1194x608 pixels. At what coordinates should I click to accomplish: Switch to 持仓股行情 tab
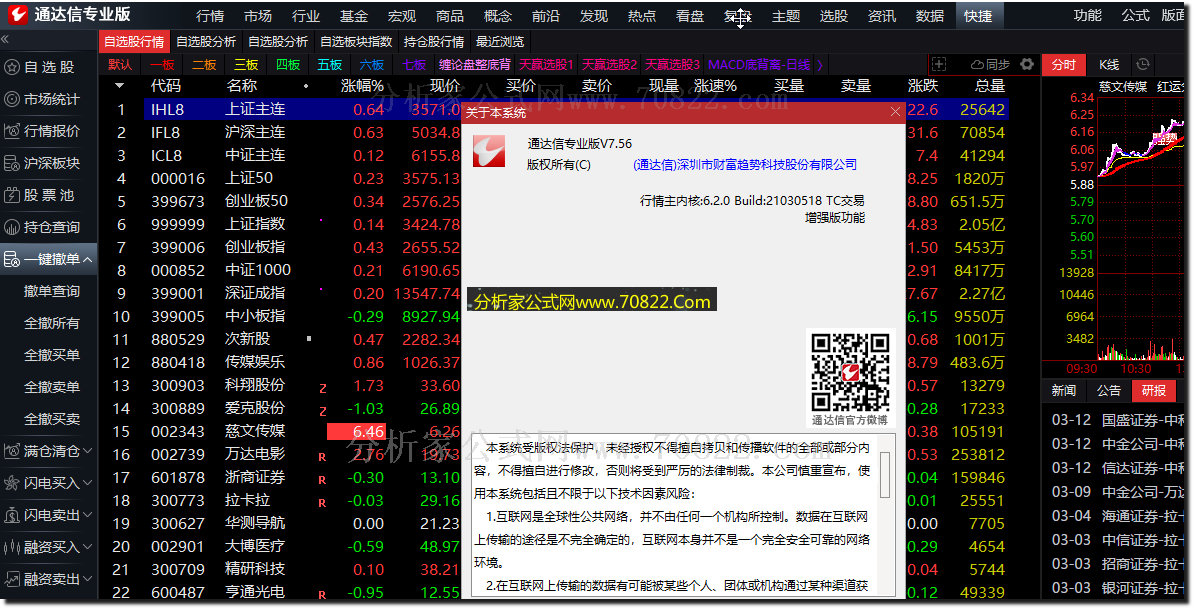[x=434, y=41]
